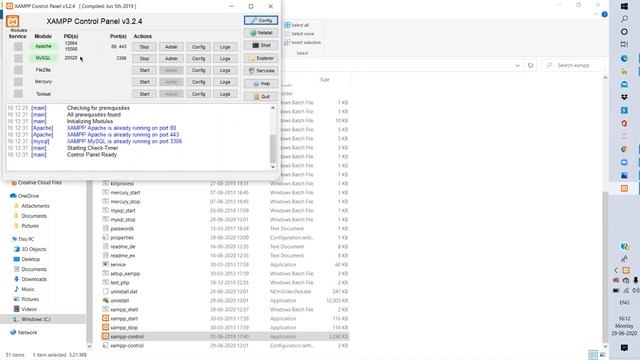The image size is (640, 360).
Task: Open Attachments folder under OneDrive
Action: [31, 206]
